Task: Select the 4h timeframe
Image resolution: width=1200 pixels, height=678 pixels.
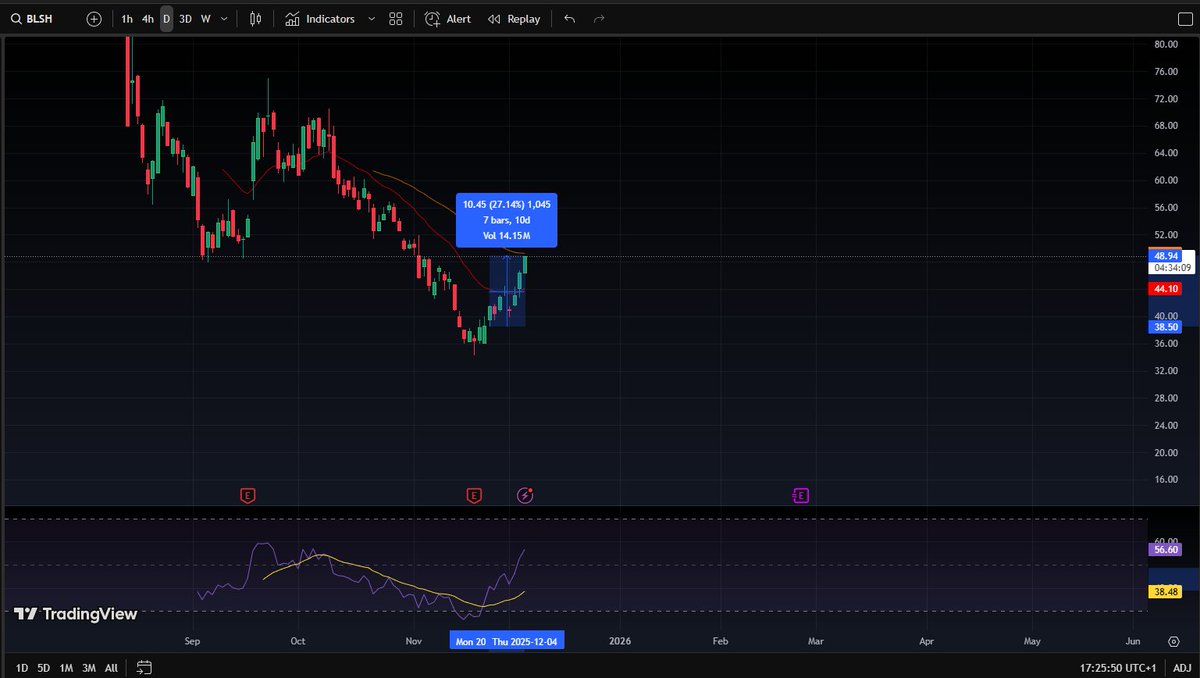Action: click(147, 19)
